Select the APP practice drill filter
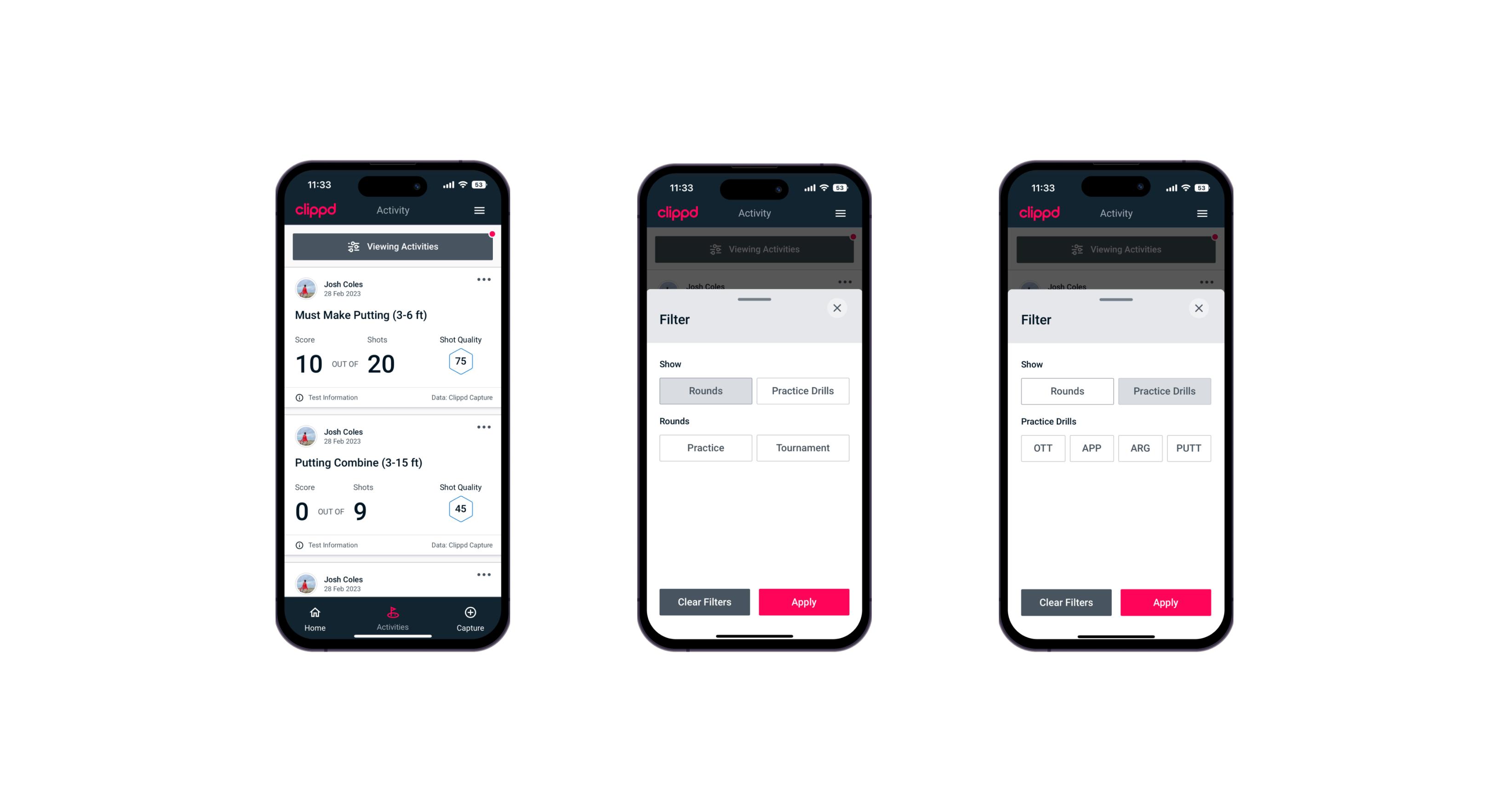Image resolution: width=1509 pixels, height=812 pixels. [x=1091, y=447]
